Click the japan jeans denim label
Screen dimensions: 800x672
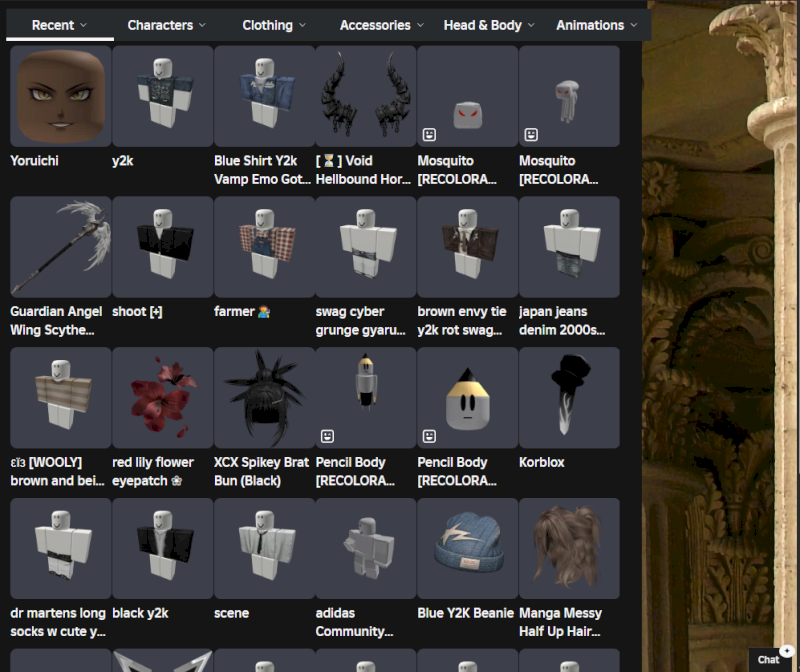tap(560, 321)
